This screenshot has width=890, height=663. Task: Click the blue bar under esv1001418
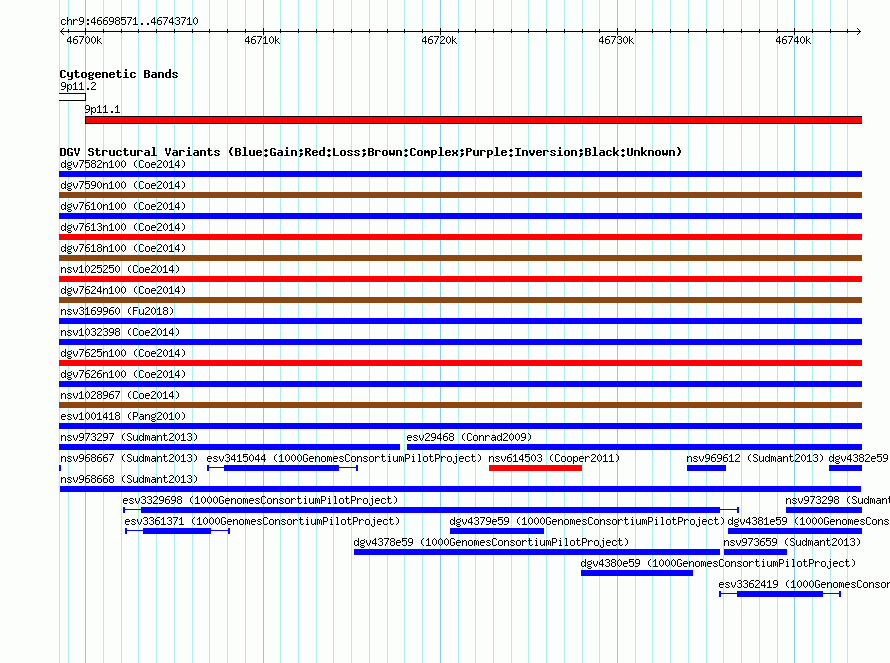pos(460,426)
